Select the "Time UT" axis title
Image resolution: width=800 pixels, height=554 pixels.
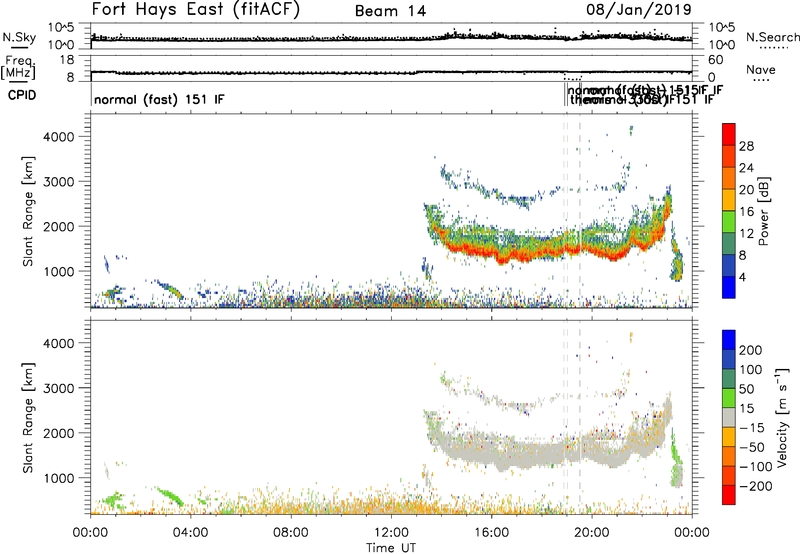[391, 547]
